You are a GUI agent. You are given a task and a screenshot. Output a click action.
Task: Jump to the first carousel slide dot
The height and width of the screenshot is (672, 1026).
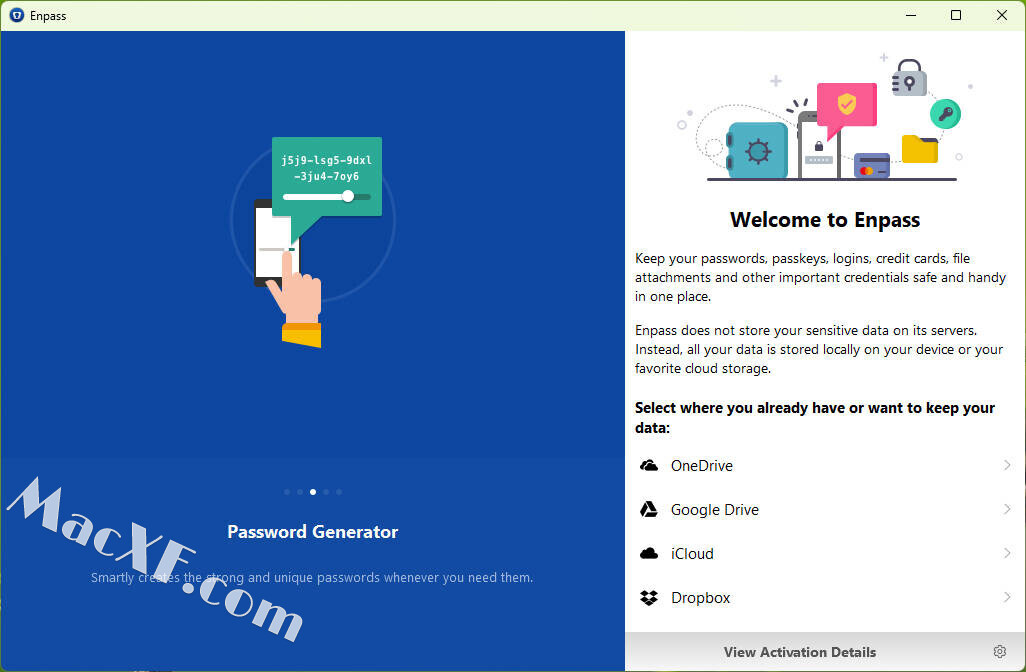pyautogui.click(x=287, y=492)
